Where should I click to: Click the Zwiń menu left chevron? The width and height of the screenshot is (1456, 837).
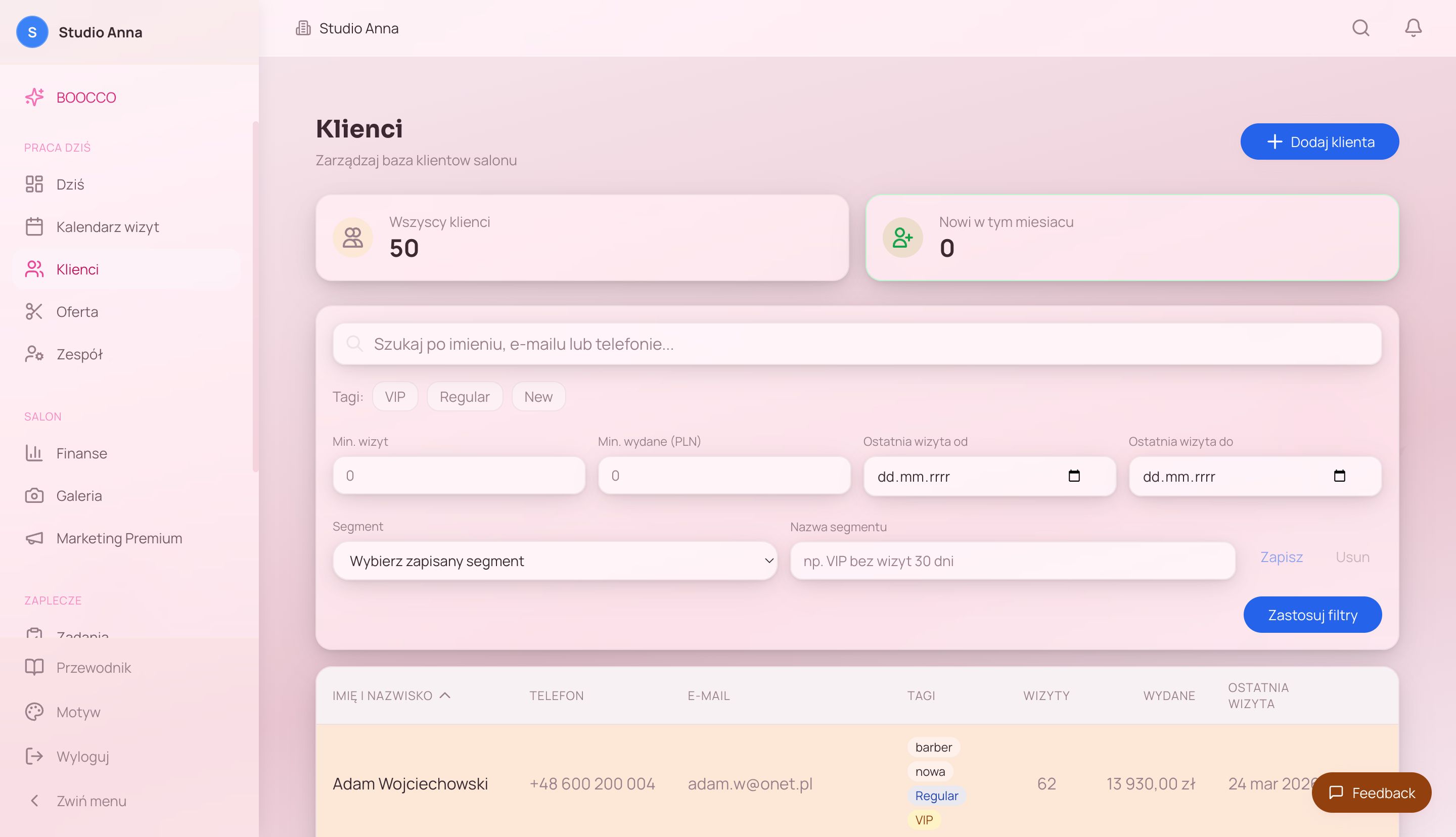34,801
